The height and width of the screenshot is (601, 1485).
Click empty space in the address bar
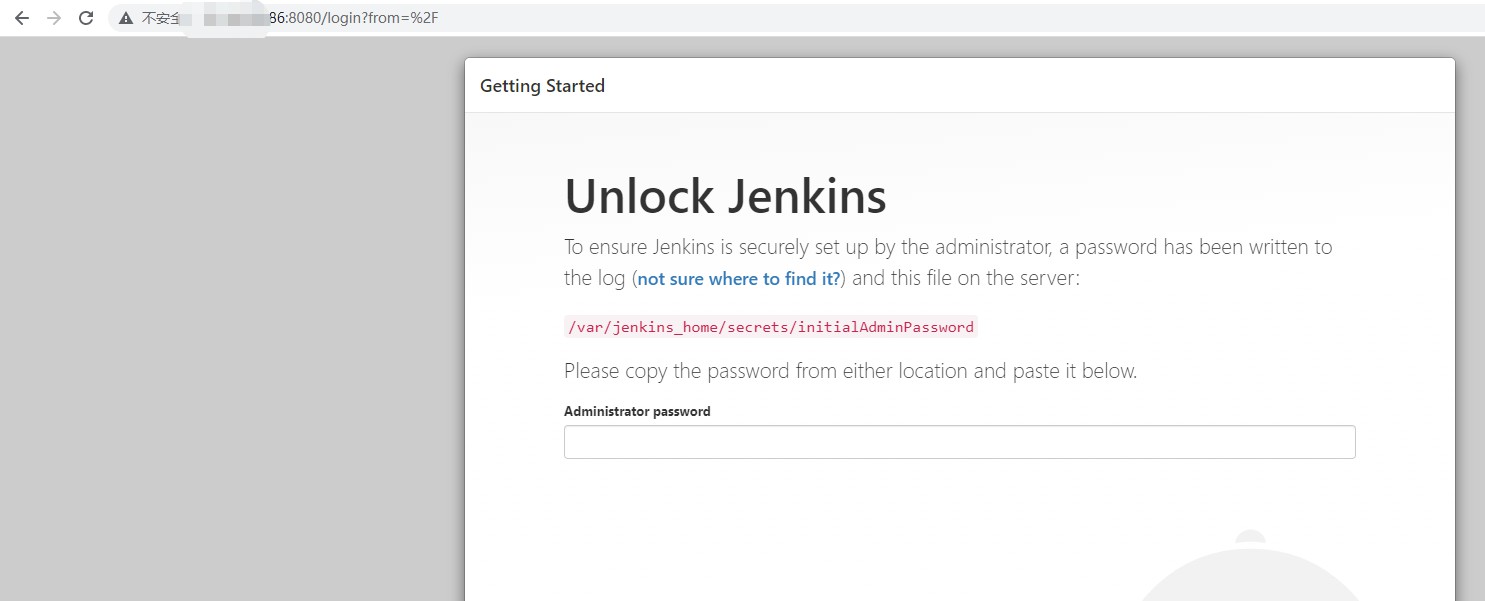click(x=900, y=18)
